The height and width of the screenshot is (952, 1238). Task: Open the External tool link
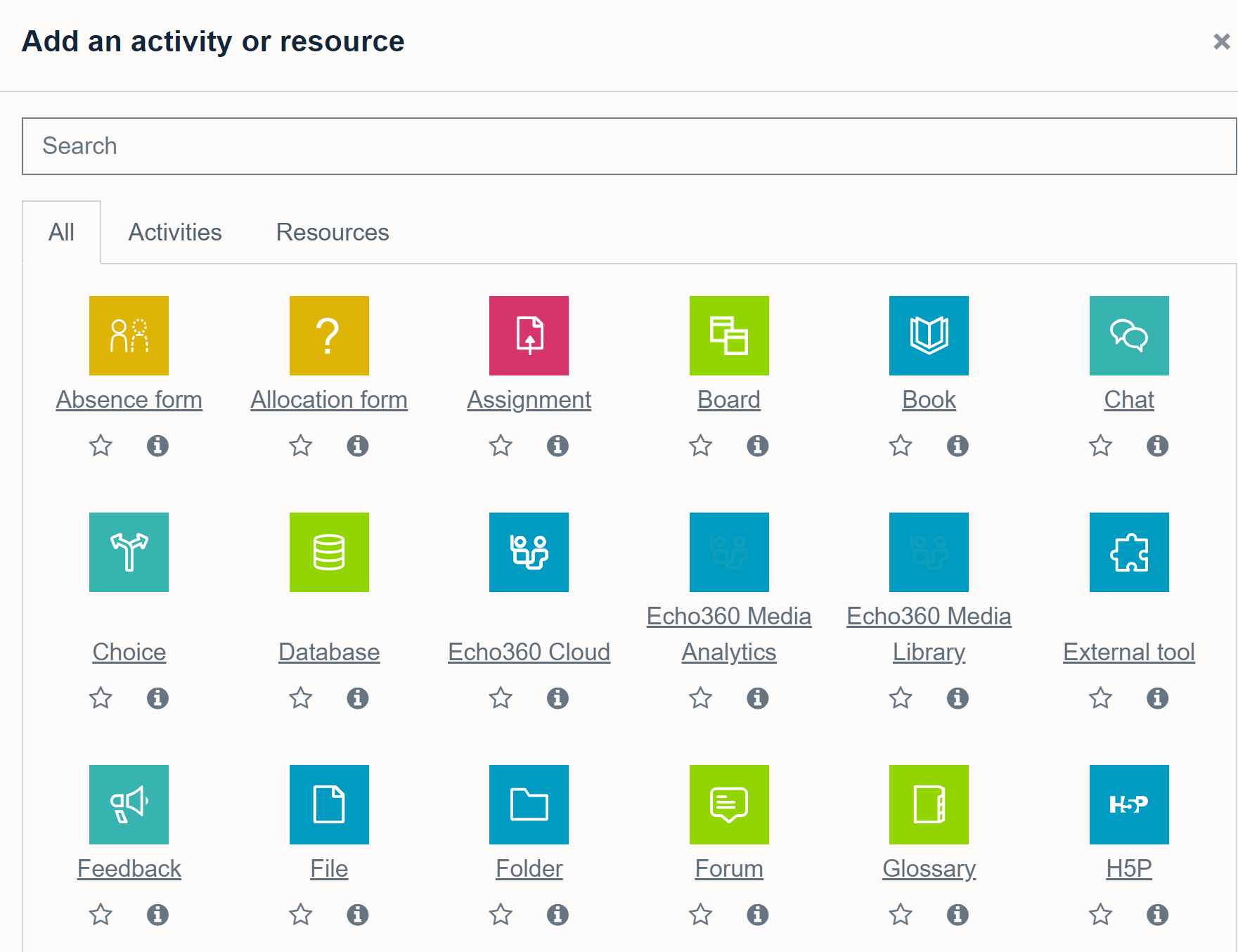click(x=1129, y=652)
